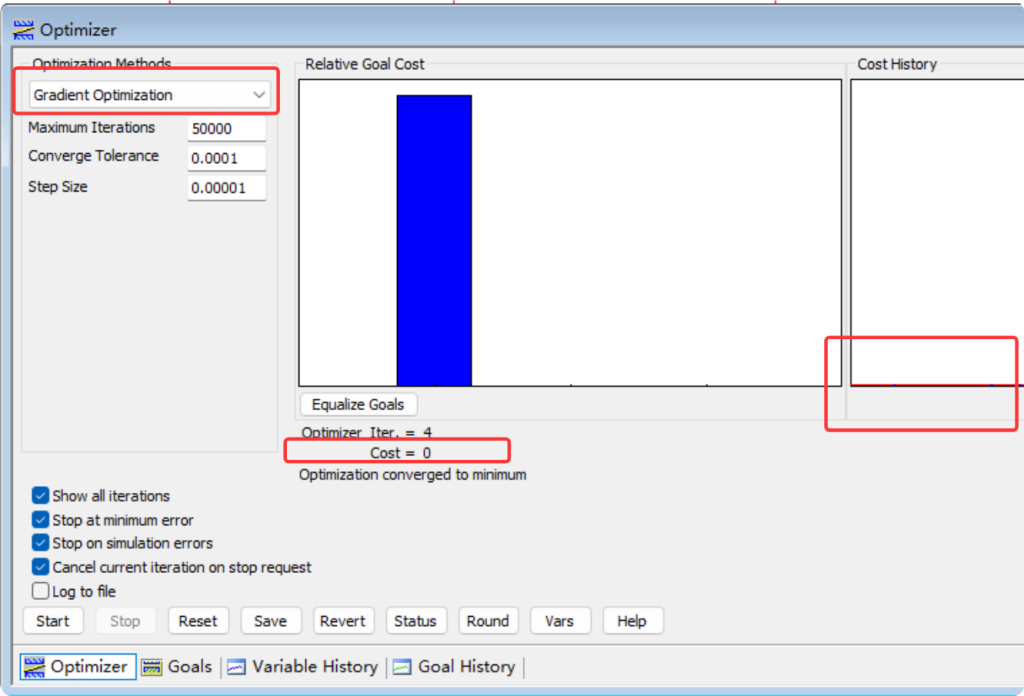
Task: Click Revert to restore values
Action: tap(342, 621)
